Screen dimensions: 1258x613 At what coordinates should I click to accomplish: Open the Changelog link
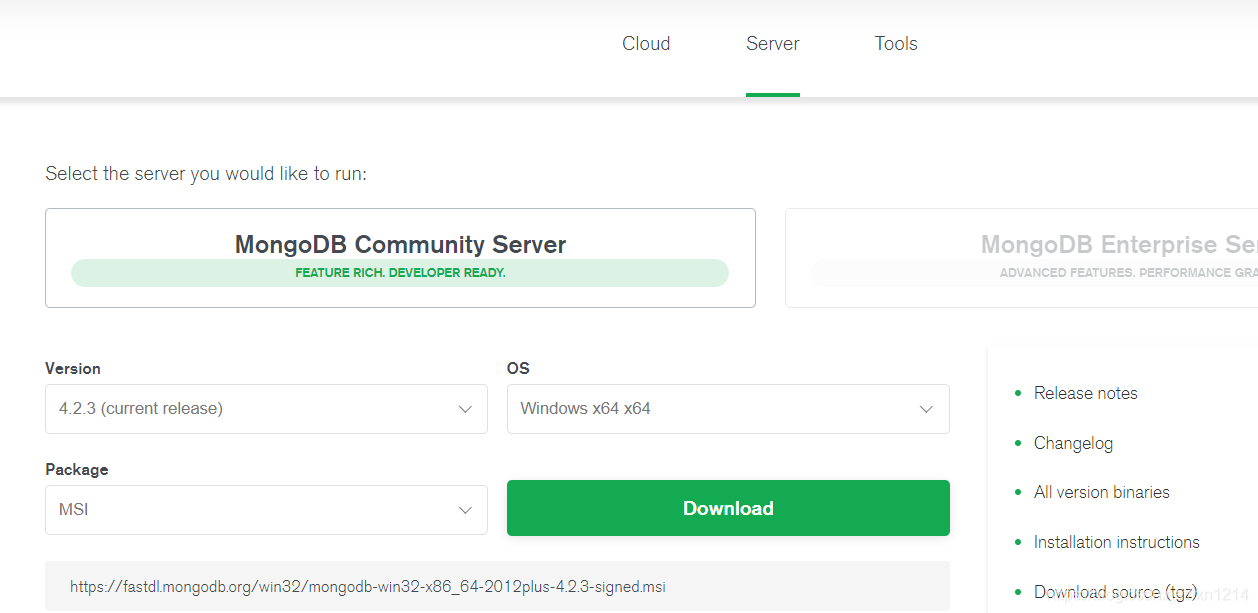coord(1073,443)
